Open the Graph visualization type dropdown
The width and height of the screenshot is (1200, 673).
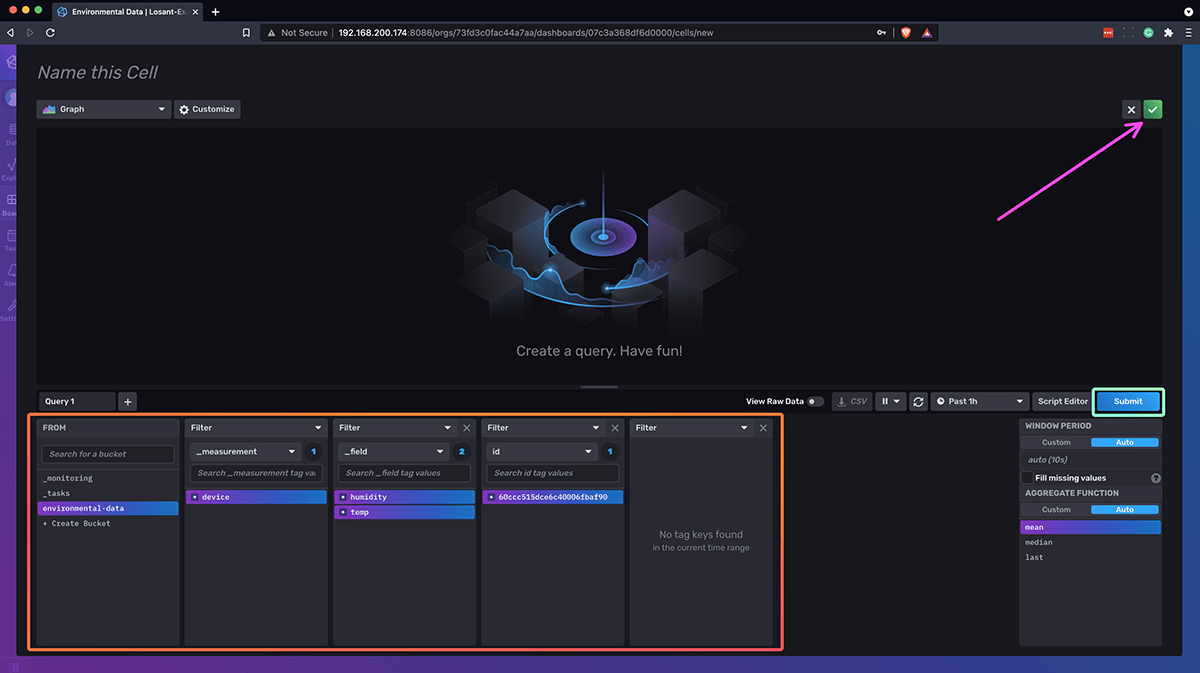(104, 109)
